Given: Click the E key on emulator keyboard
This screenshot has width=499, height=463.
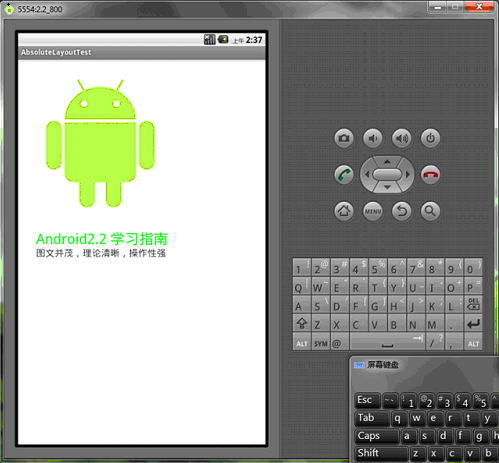Looking at the screenshot, I should coord(340,286).
